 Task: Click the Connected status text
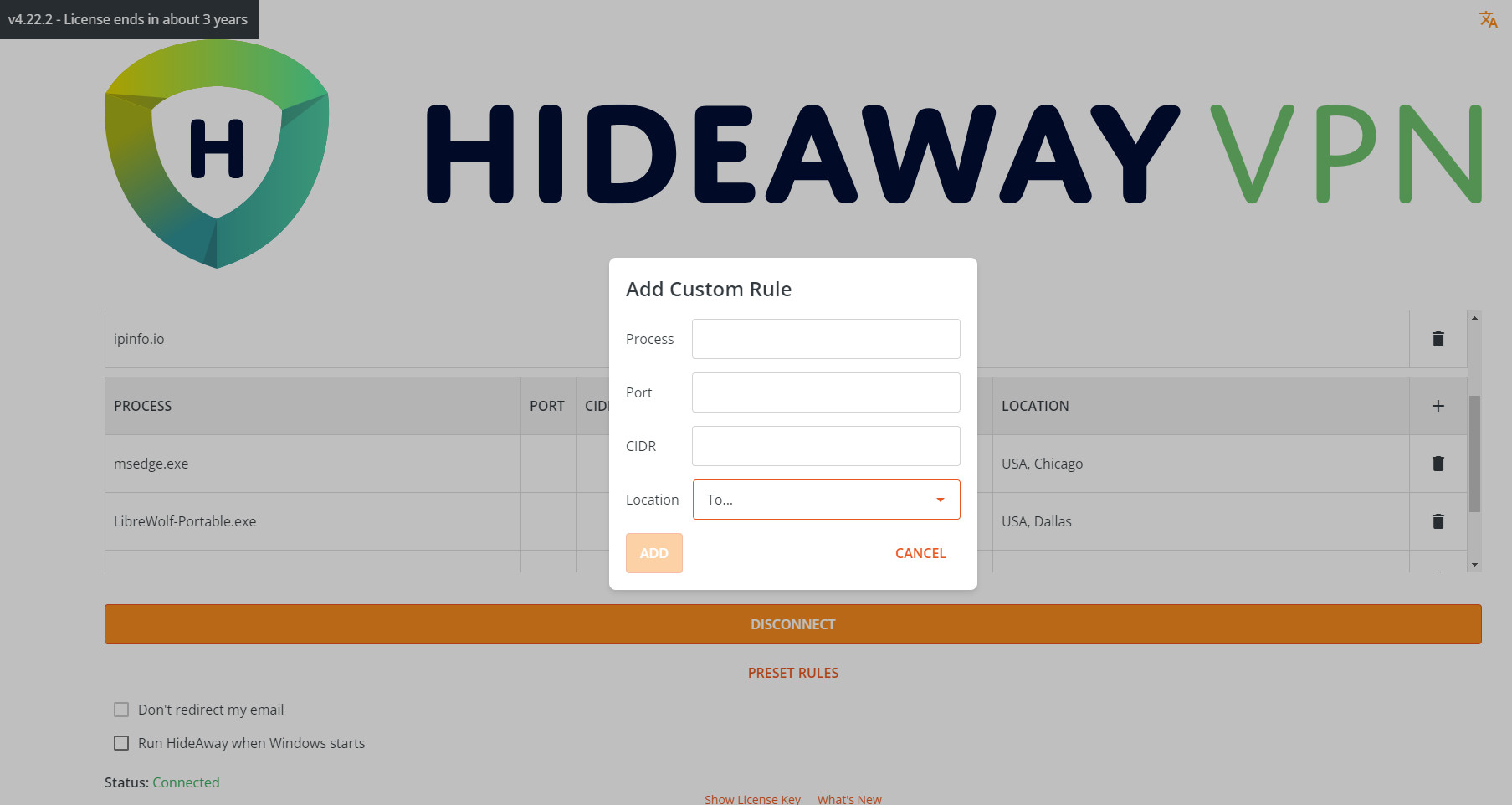[x=186, y=782]
